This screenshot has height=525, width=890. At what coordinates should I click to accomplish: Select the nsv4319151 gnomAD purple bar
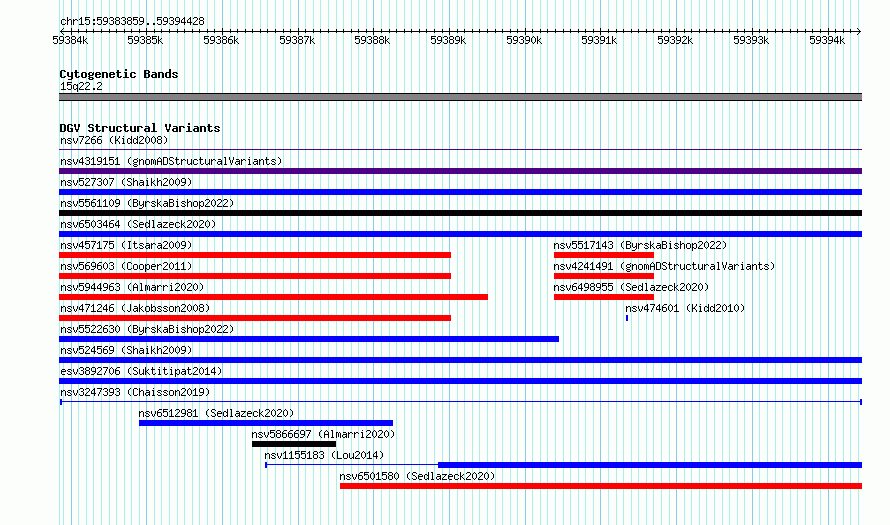click(x=460, y=171)
